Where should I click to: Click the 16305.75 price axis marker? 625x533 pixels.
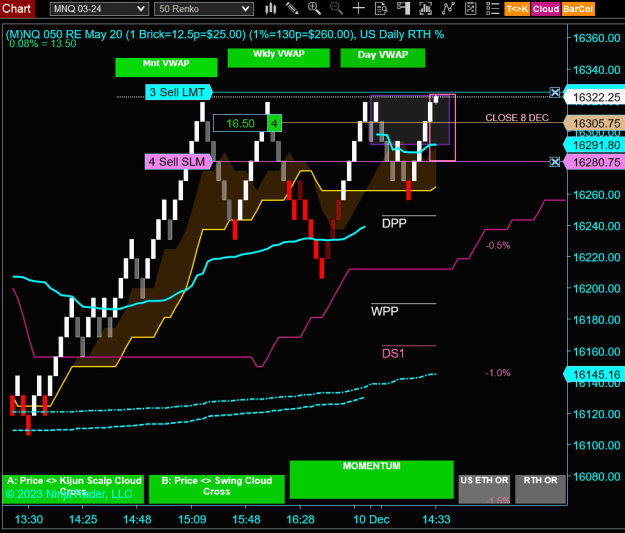[x=595, y=124]
